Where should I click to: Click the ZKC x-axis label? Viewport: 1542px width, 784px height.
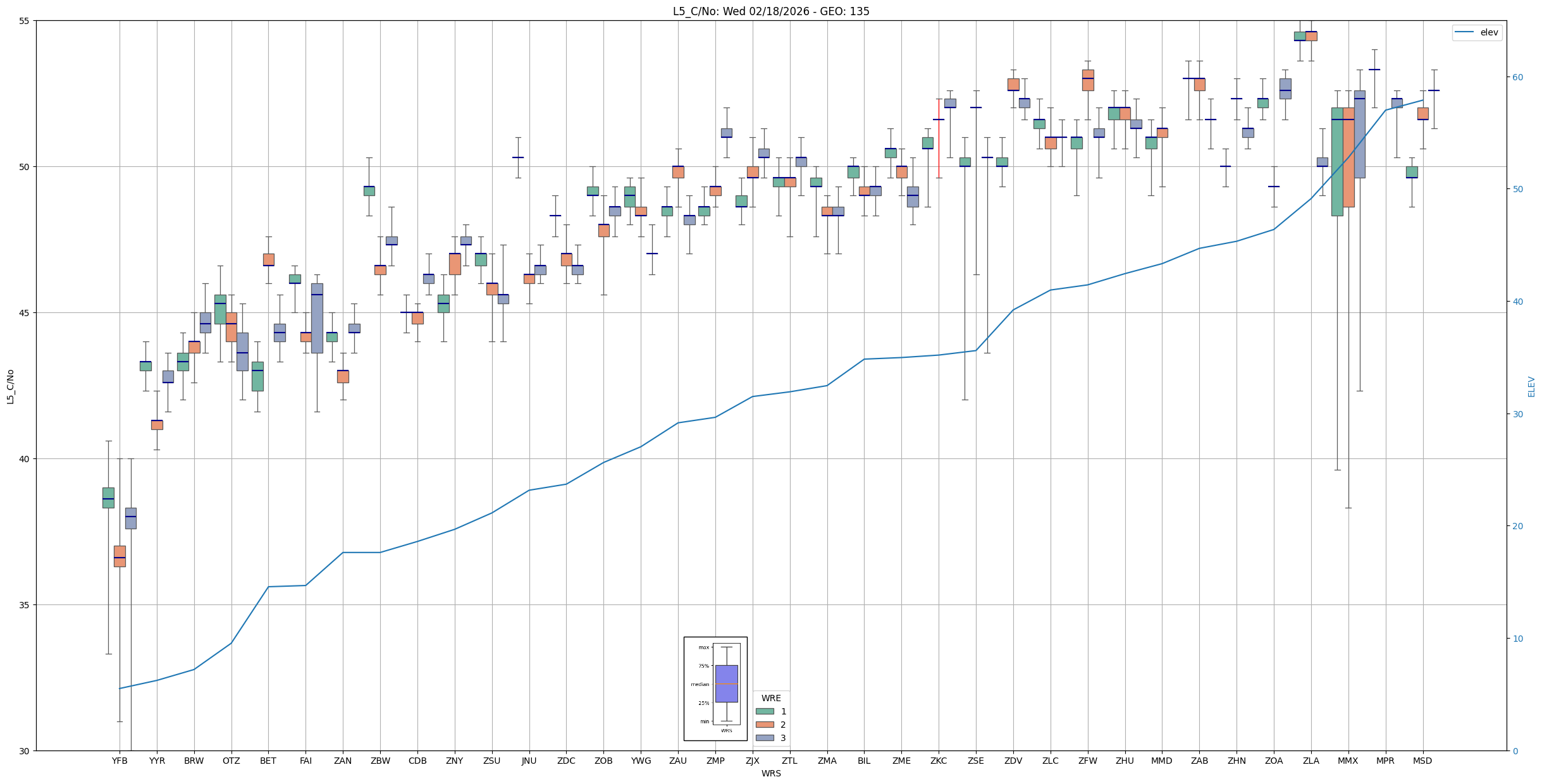coord(939,761)
